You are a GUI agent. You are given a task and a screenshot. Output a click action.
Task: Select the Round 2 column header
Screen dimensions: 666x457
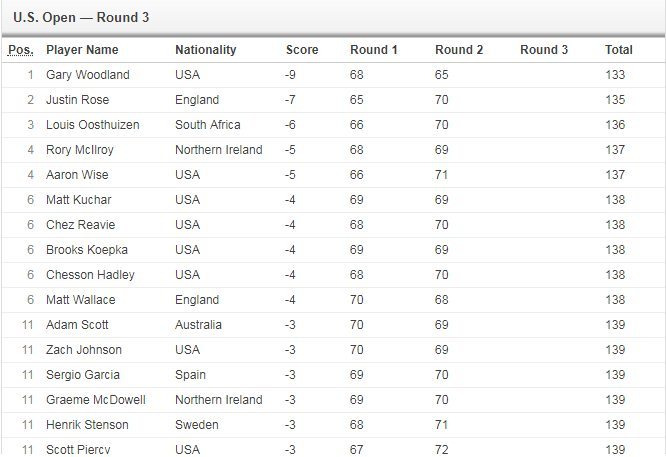click(459, 50)
